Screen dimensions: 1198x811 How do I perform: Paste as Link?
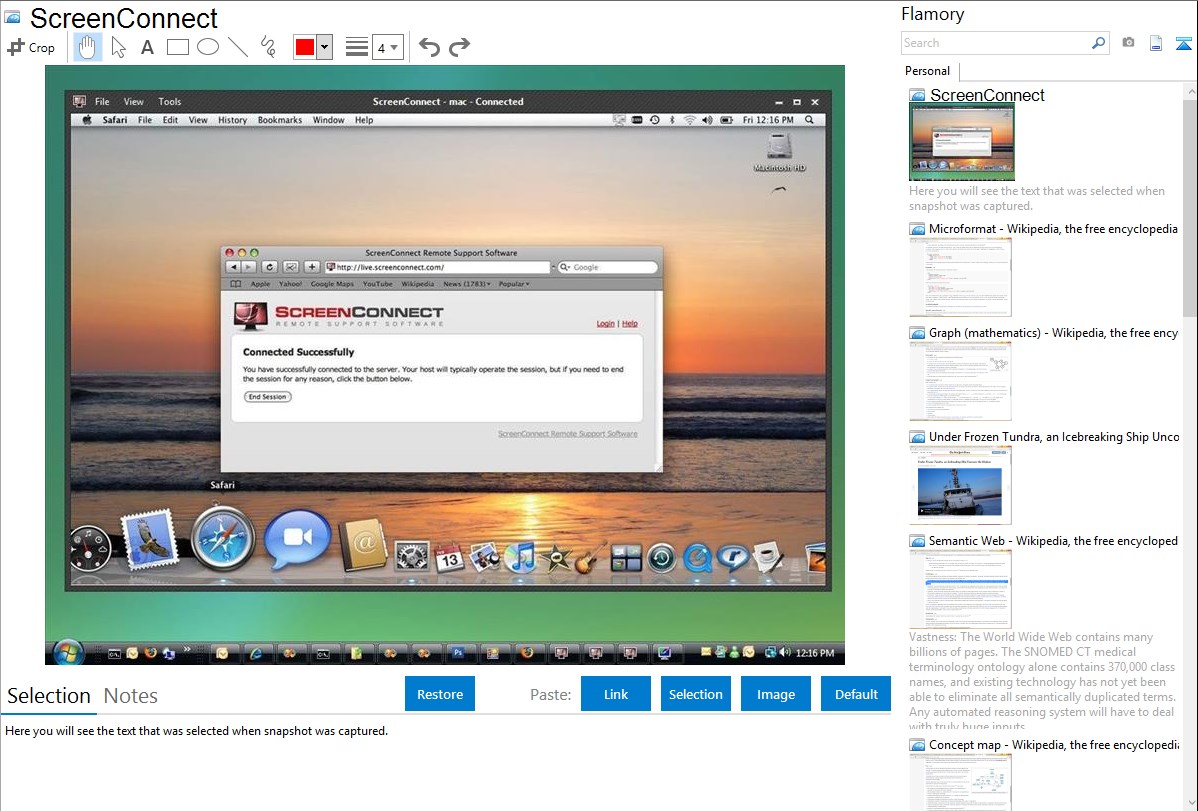(616, 694)
